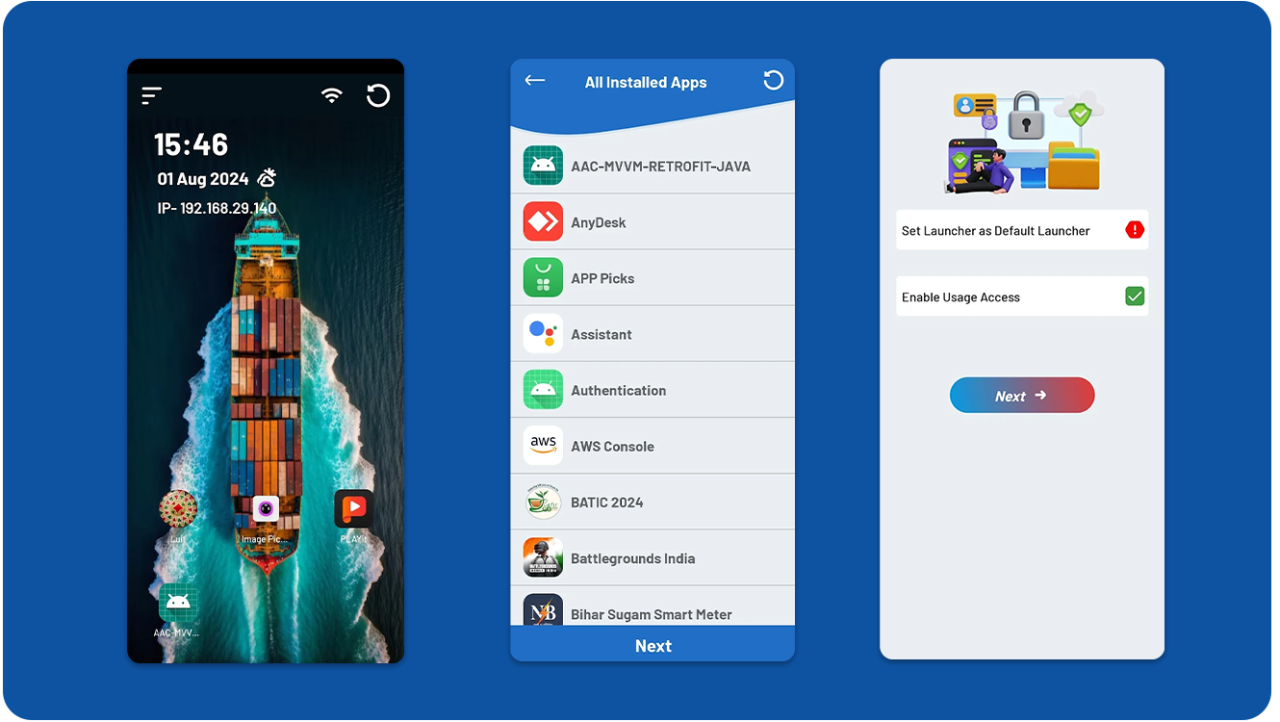Select the Assistant app icon
This screenshot has height=722, width=1280.
(x=542, y=333)
